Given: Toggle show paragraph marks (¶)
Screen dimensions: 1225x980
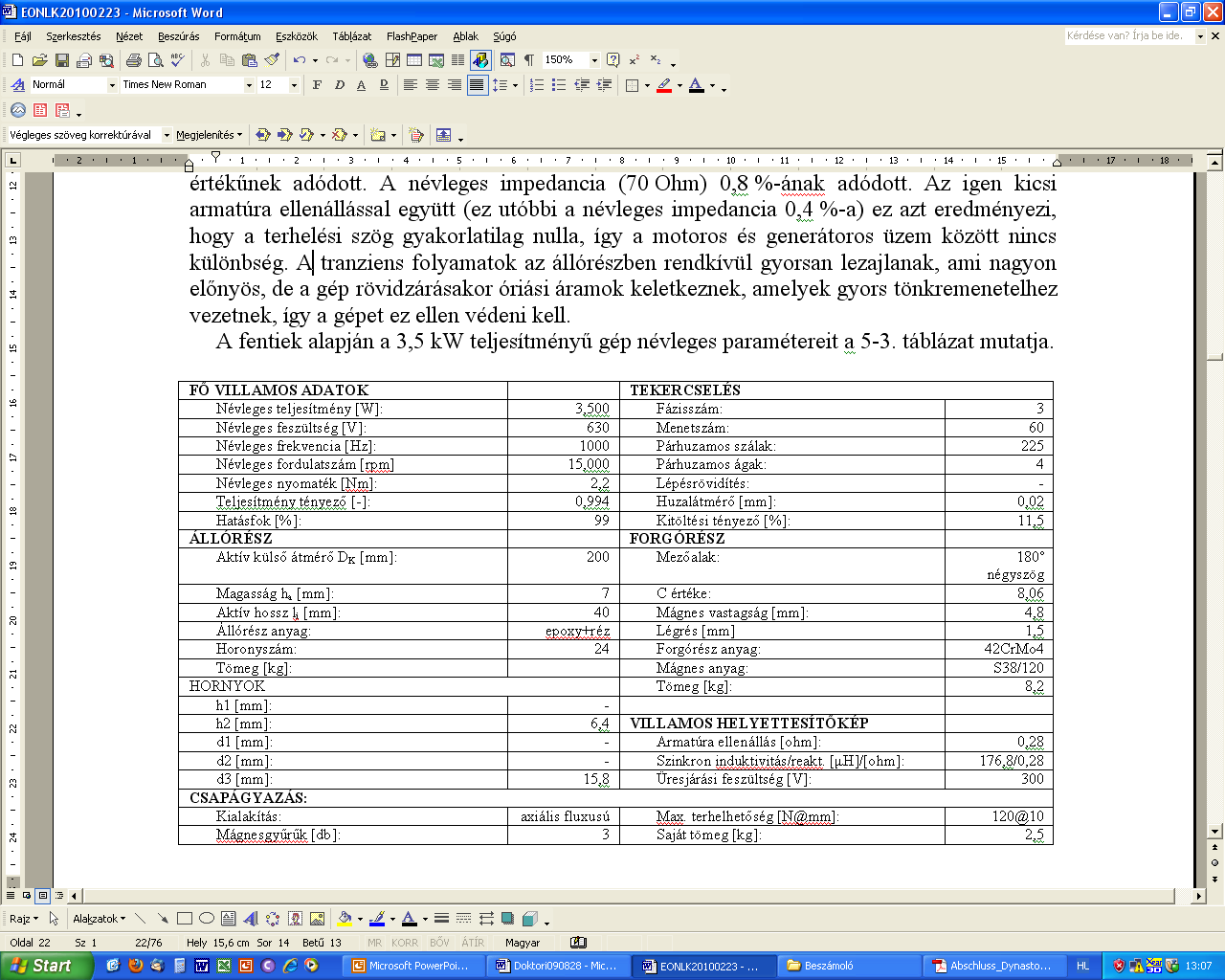Looking at the screenshot, I should point(529,60).
